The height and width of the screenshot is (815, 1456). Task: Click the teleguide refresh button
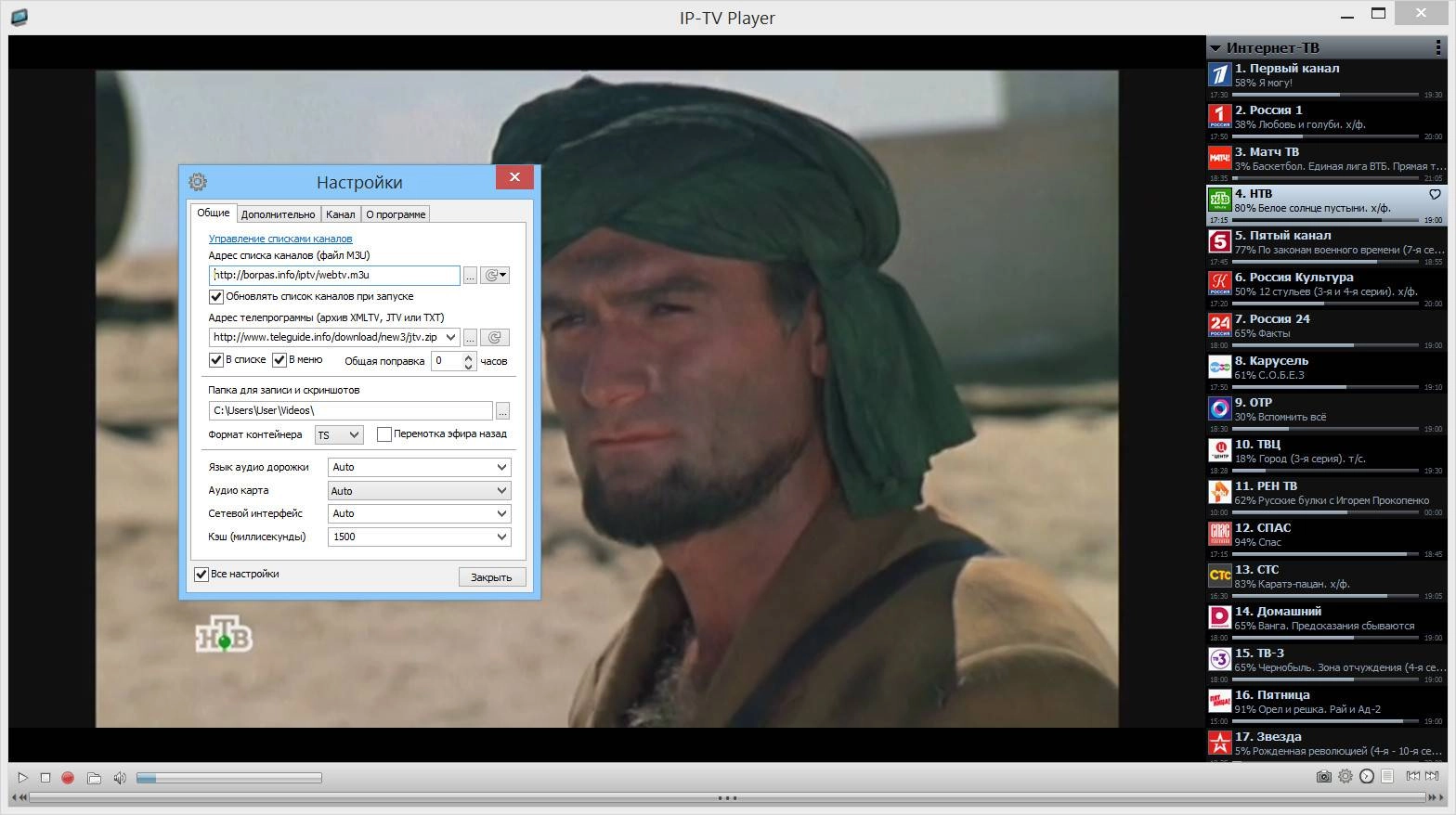(x=495, y=338)
